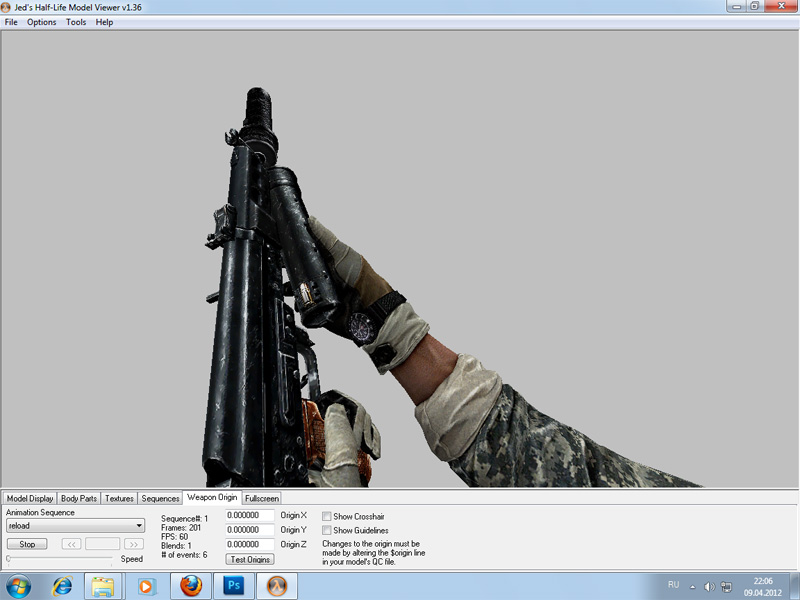Select the Weapon Origin tab
The image size is (800, 600).
(212, 497)
